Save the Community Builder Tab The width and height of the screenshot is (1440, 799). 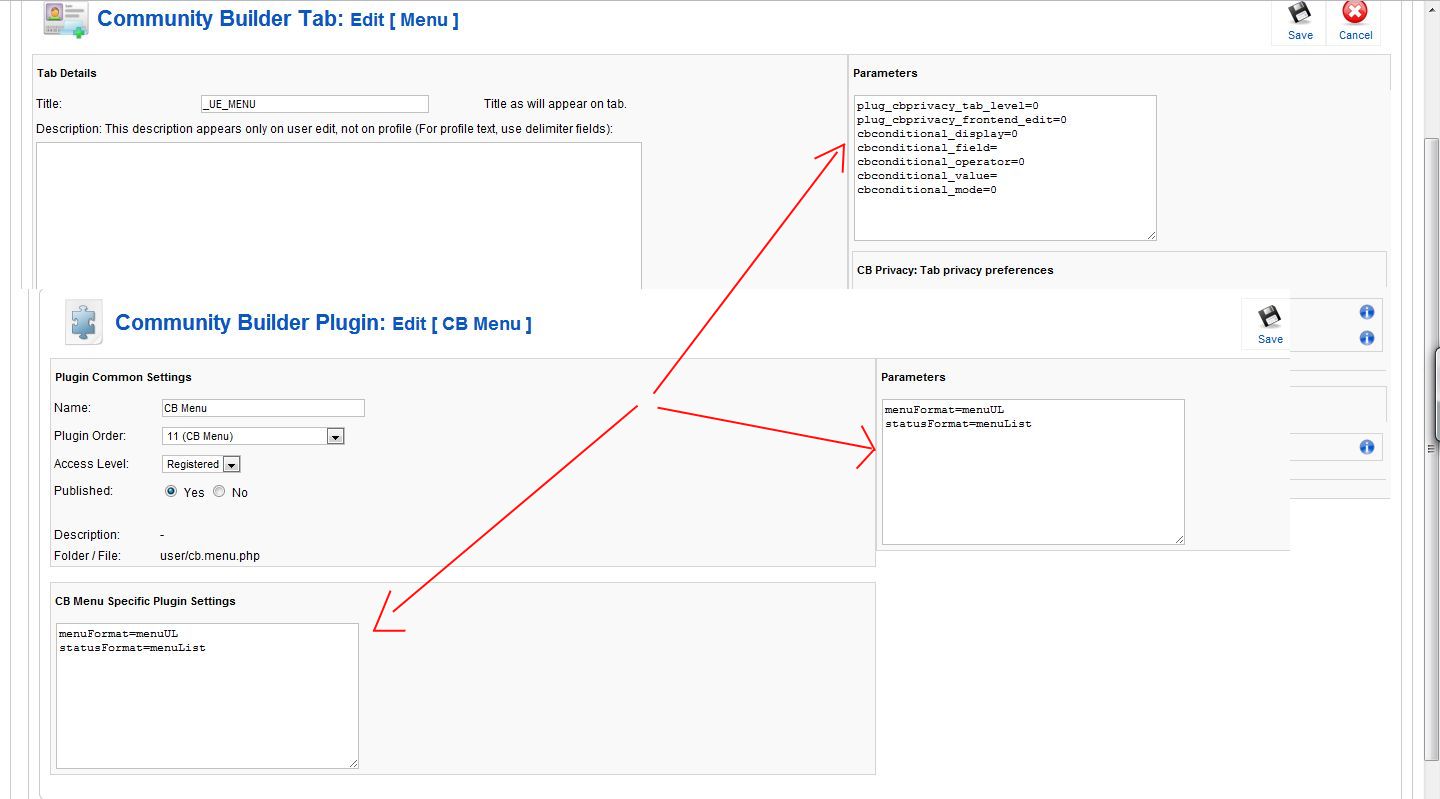click(1300, 22)
